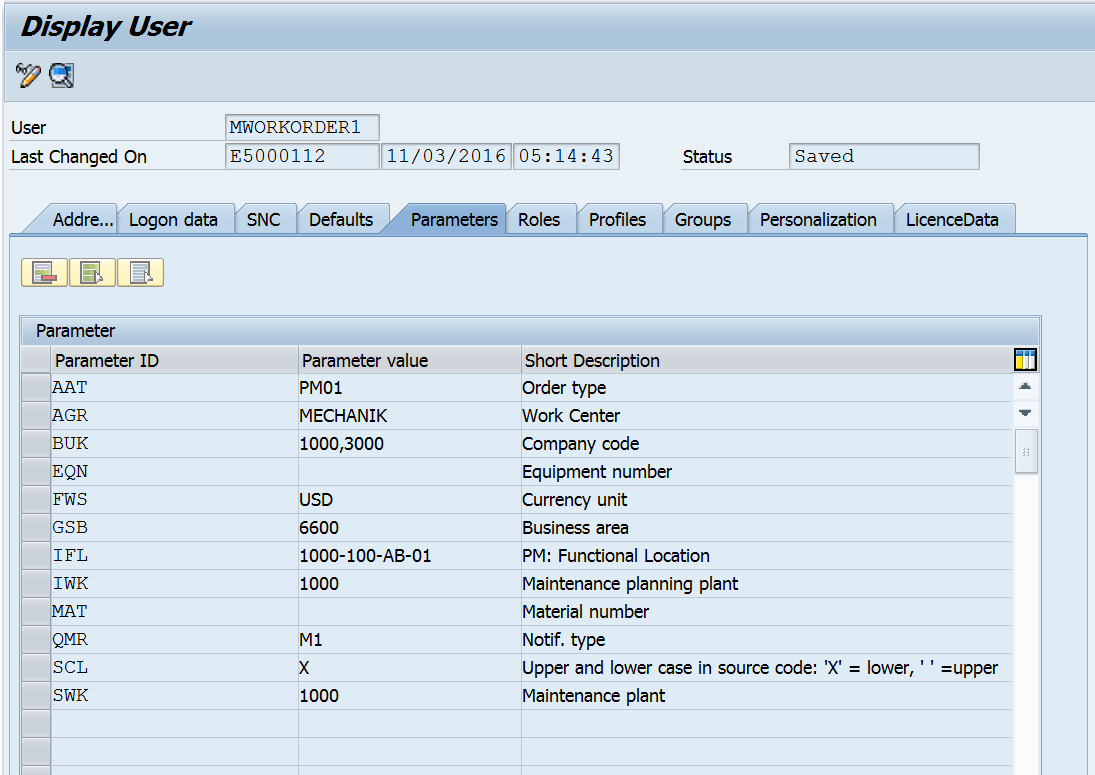Select the row selector for SWK parameter
Screen dimensions: 1095x775
point(35,696)
